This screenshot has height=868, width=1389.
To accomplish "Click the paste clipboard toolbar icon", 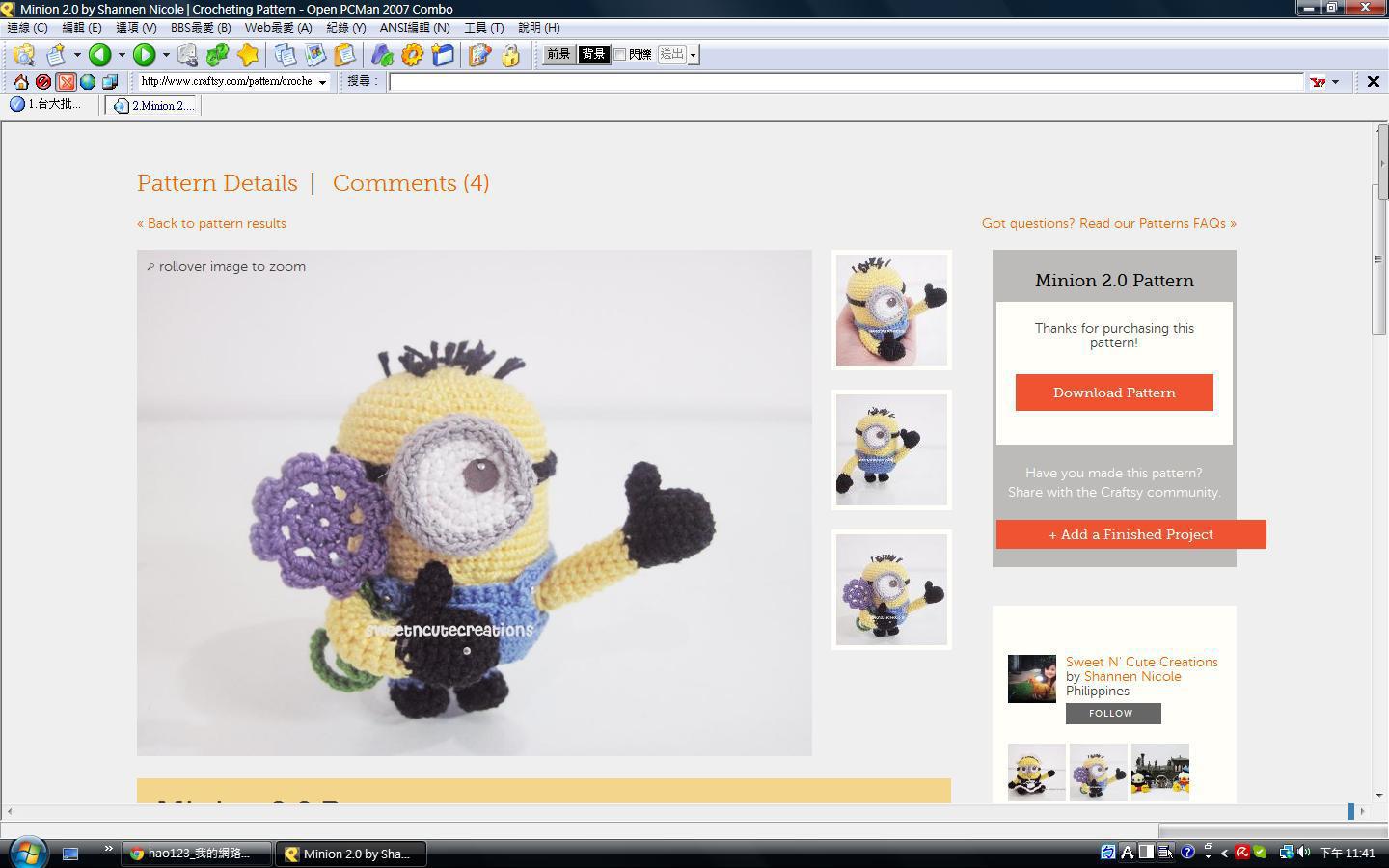I will (345, 55).
